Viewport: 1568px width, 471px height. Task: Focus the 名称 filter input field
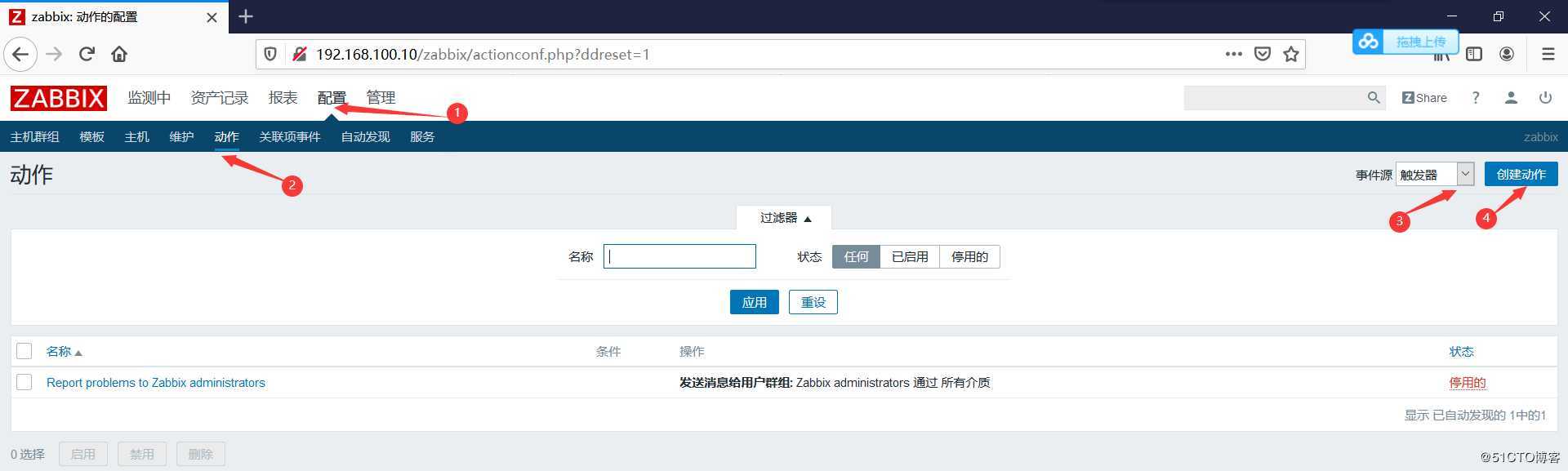(x=679, y=256)
